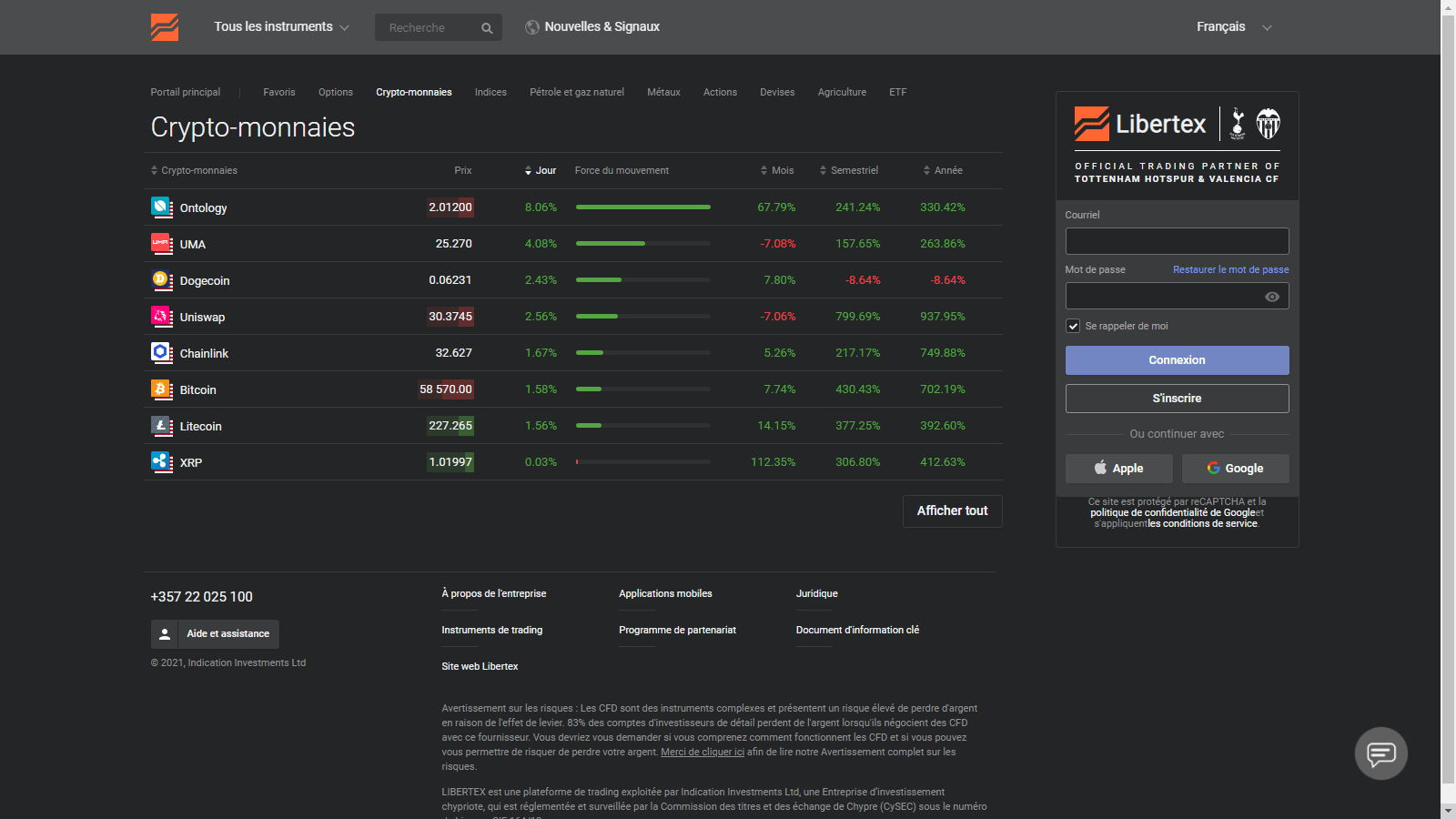
Task: Click the S'inscrire button
Action: point(1177,399)
